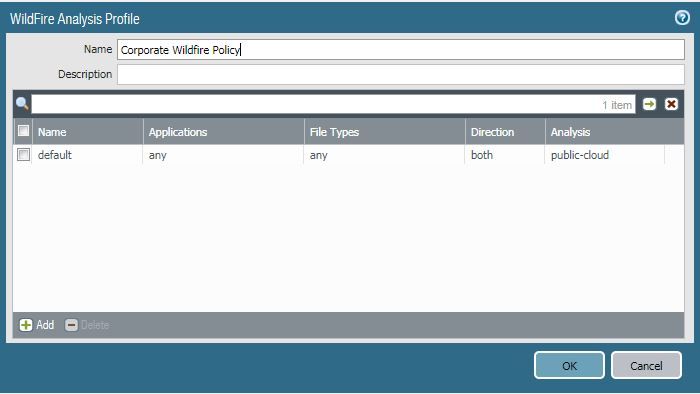Click the "any" value under Applications
This screenshot has height=394, width=700.
click(158, 155)
